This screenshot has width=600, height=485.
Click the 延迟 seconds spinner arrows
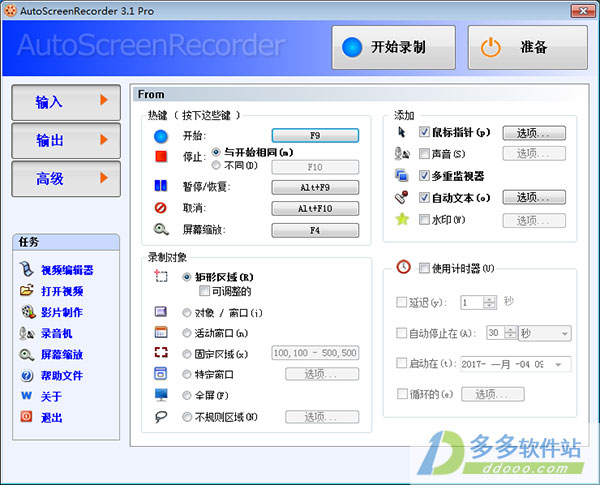489,302
